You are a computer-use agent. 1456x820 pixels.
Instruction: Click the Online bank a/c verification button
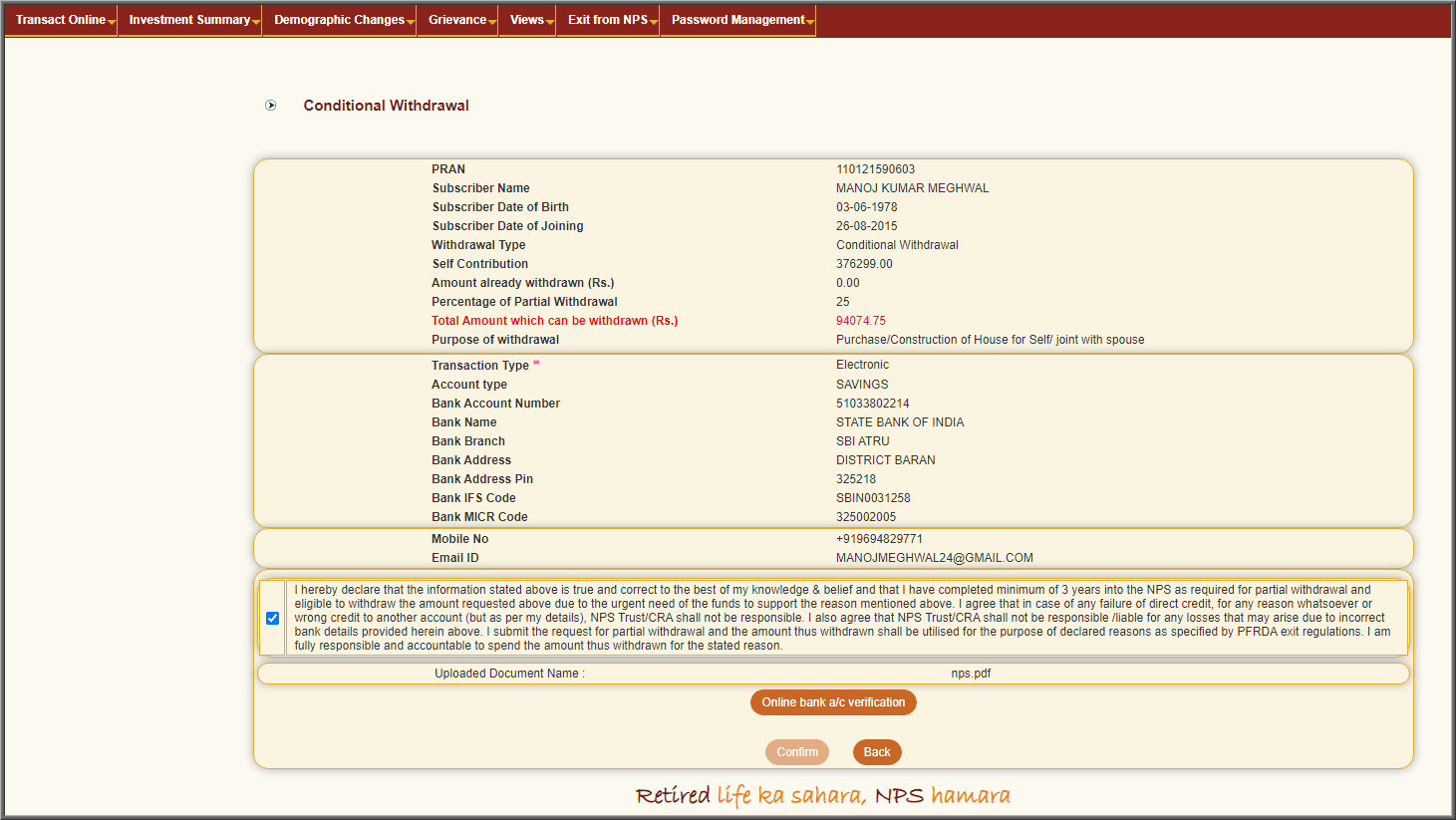833,702
